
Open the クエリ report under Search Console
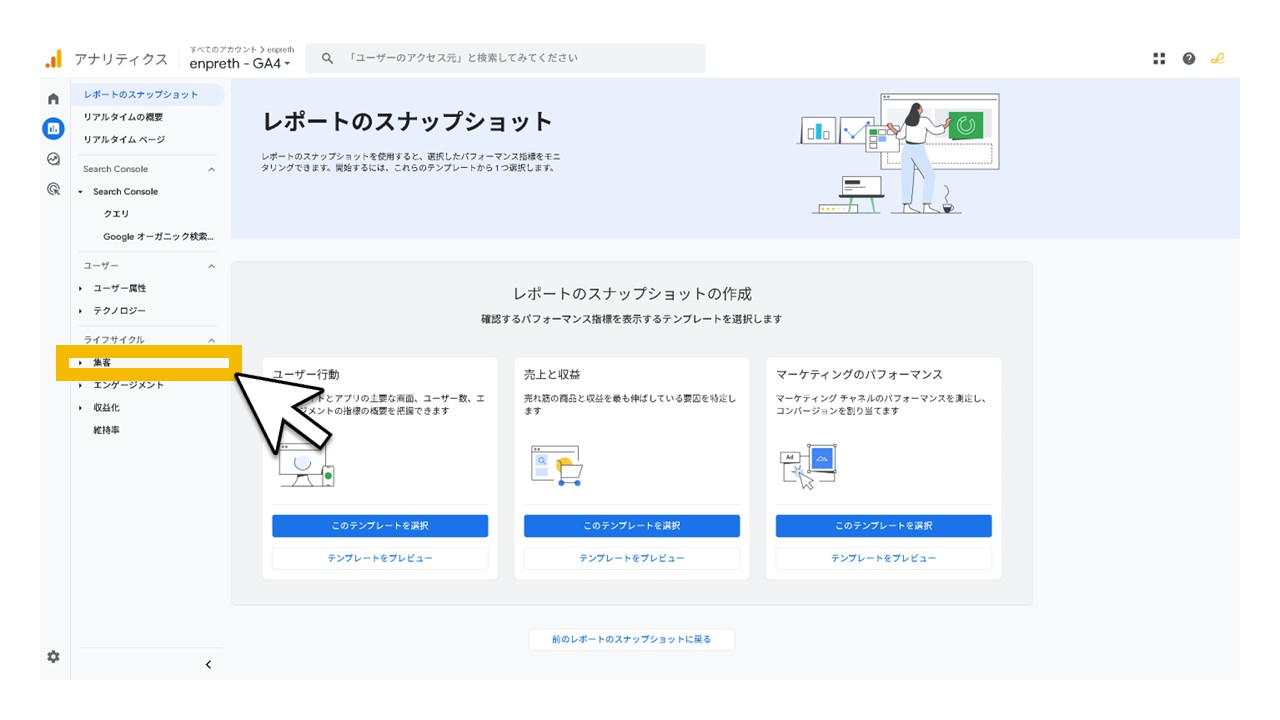tap(117, 213)
